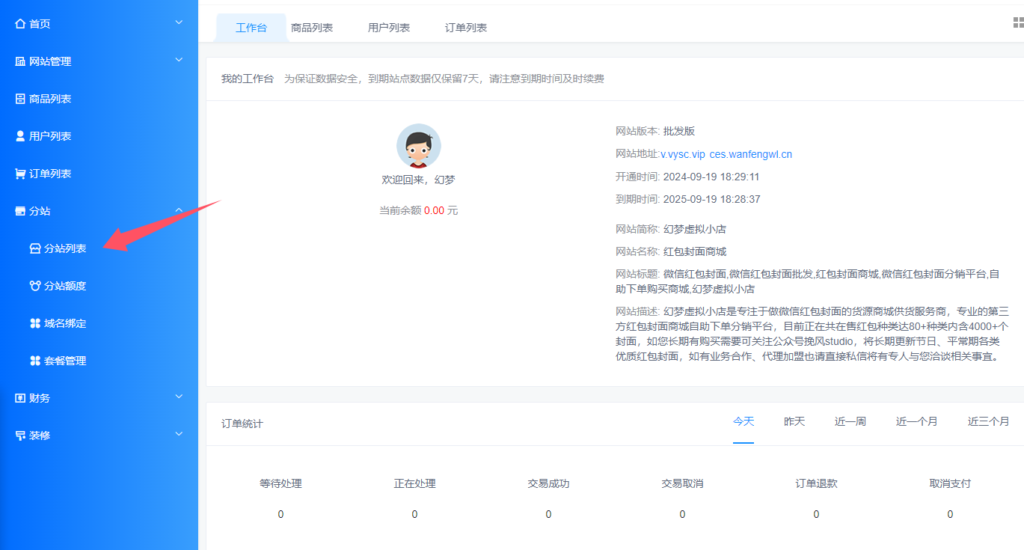Open the v.vysc.vip site link
Image resolution: width=1024 pixels, height=550 pixels.
click(x=683, y=155)
